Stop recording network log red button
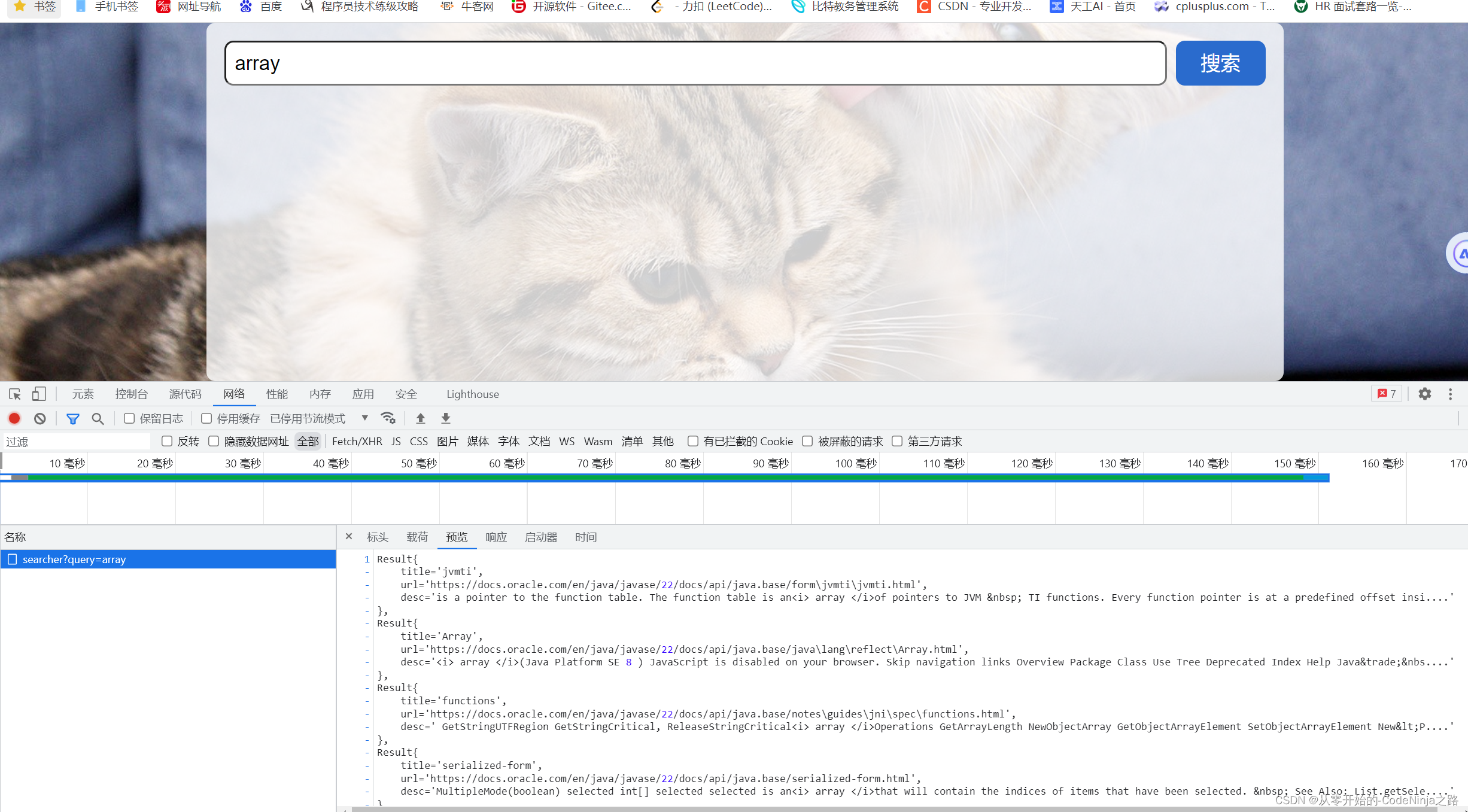The width and height of the screenshot is (1468, 812). (14, 418)
